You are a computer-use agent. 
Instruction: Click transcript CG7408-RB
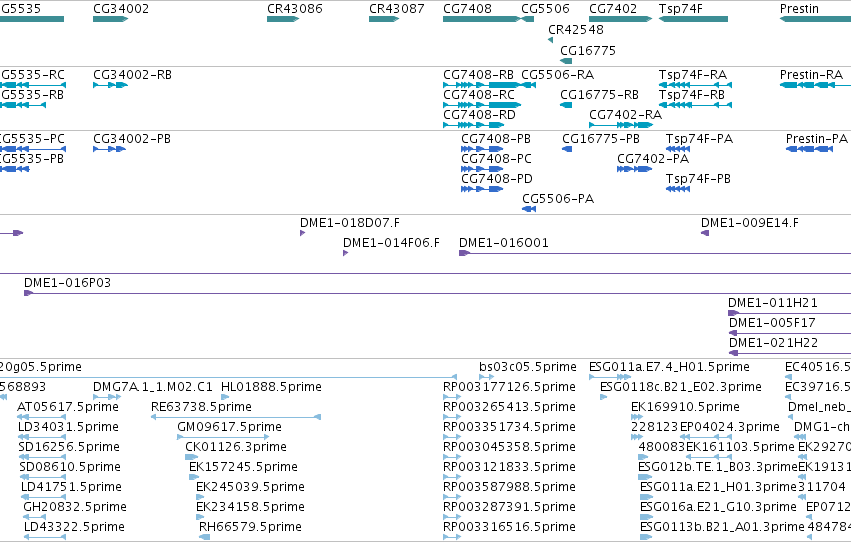click(x=479, y=75)
